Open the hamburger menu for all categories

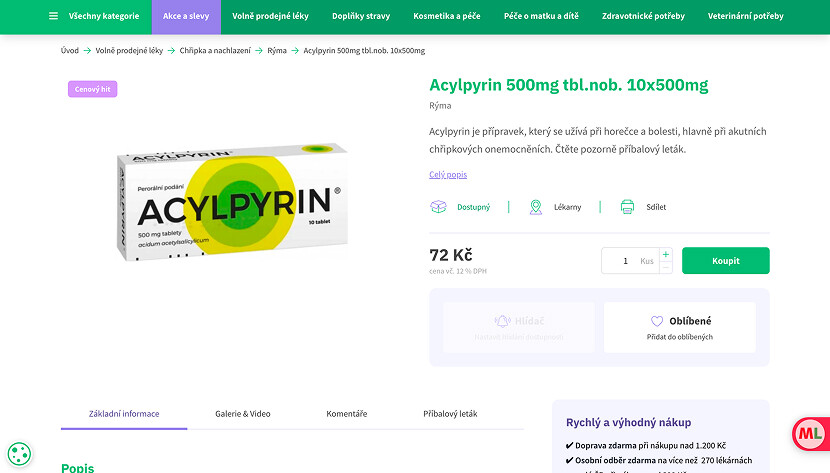coord(53,16)
